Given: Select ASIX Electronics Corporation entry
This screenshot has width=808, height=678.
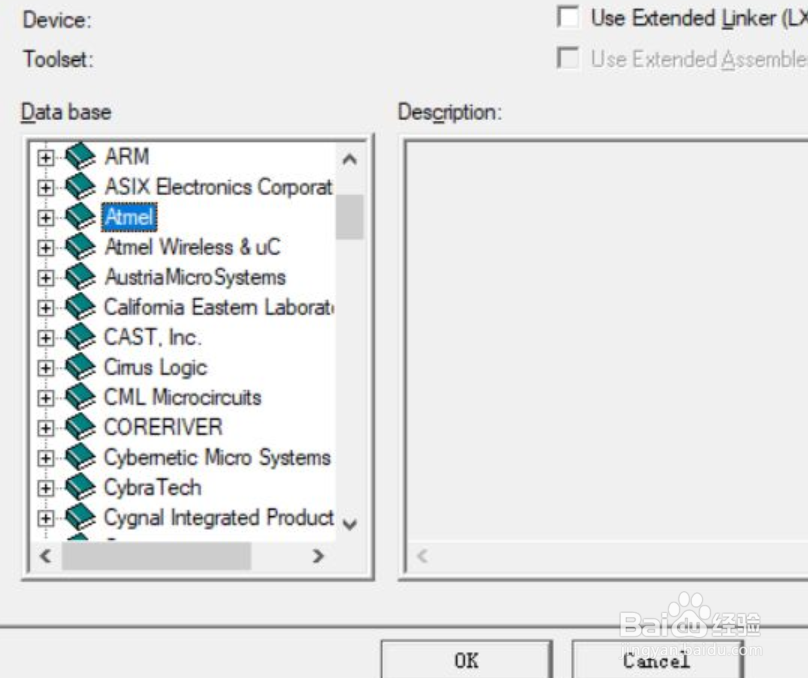Looking at the screenshot, I should tap(218, 187).
